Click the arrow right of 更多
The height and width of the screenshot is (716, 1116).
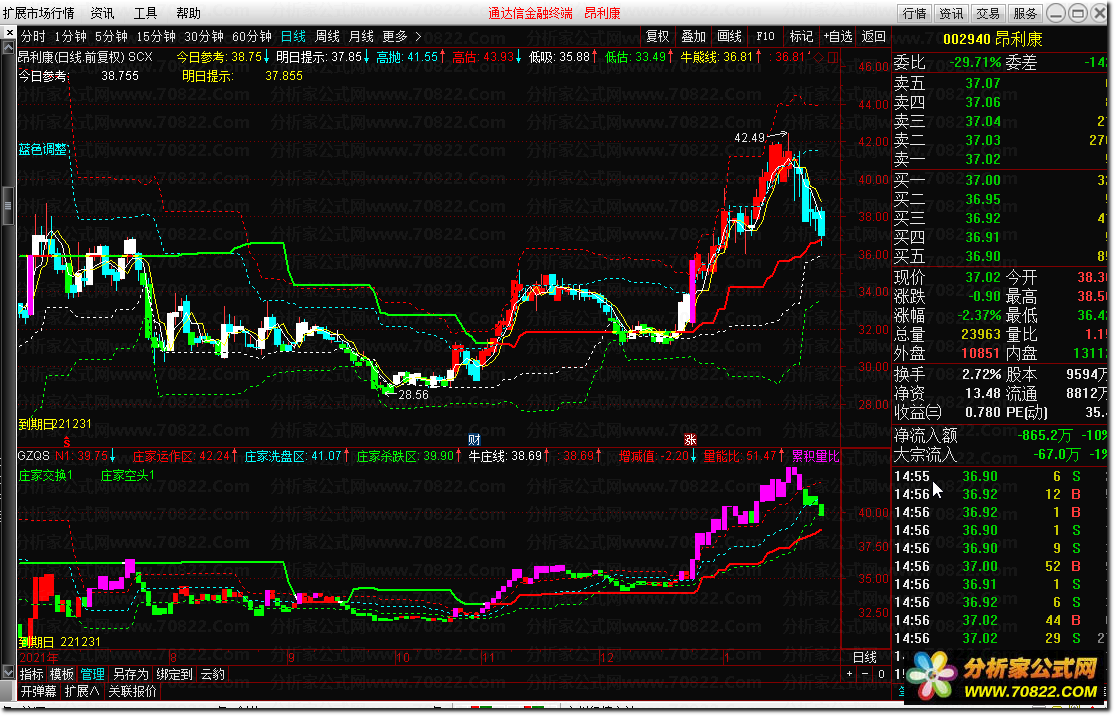[x=418, y=36]
